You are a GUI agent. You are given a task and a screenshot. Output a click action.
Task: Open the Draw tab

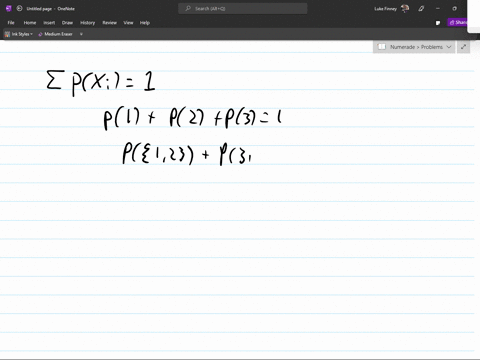tap(67, 23)
